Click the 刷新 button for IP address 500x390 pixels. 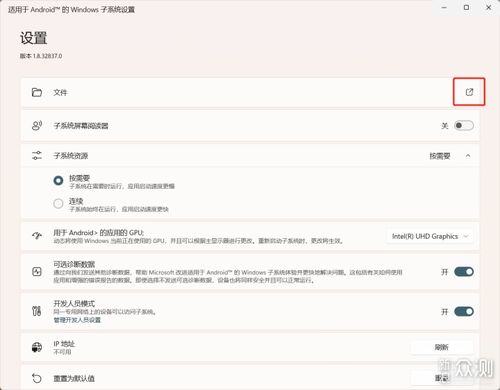coord(442,347)
